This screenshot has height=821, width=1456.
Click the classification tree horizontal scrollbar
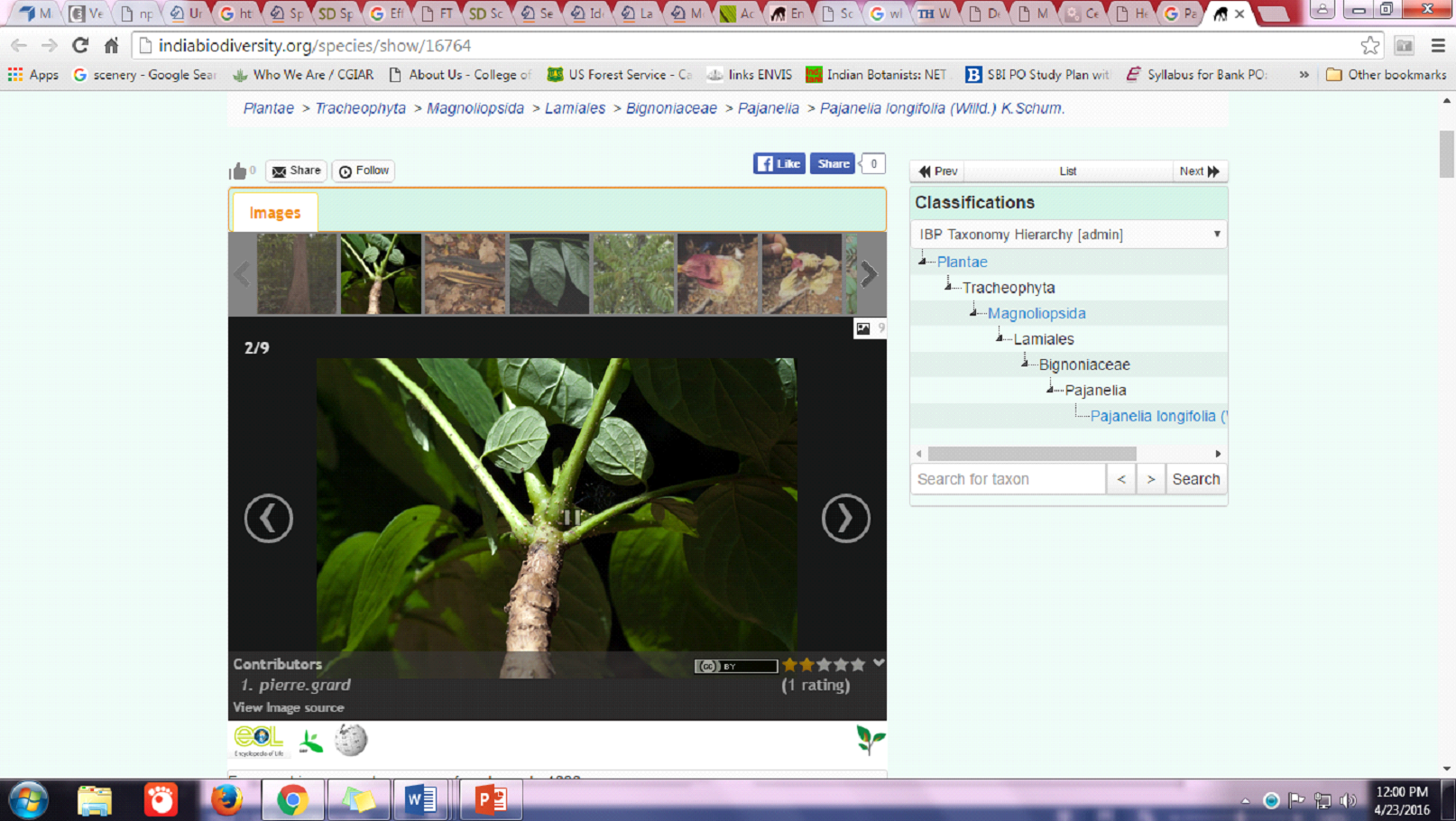(x=1031, y=454)
